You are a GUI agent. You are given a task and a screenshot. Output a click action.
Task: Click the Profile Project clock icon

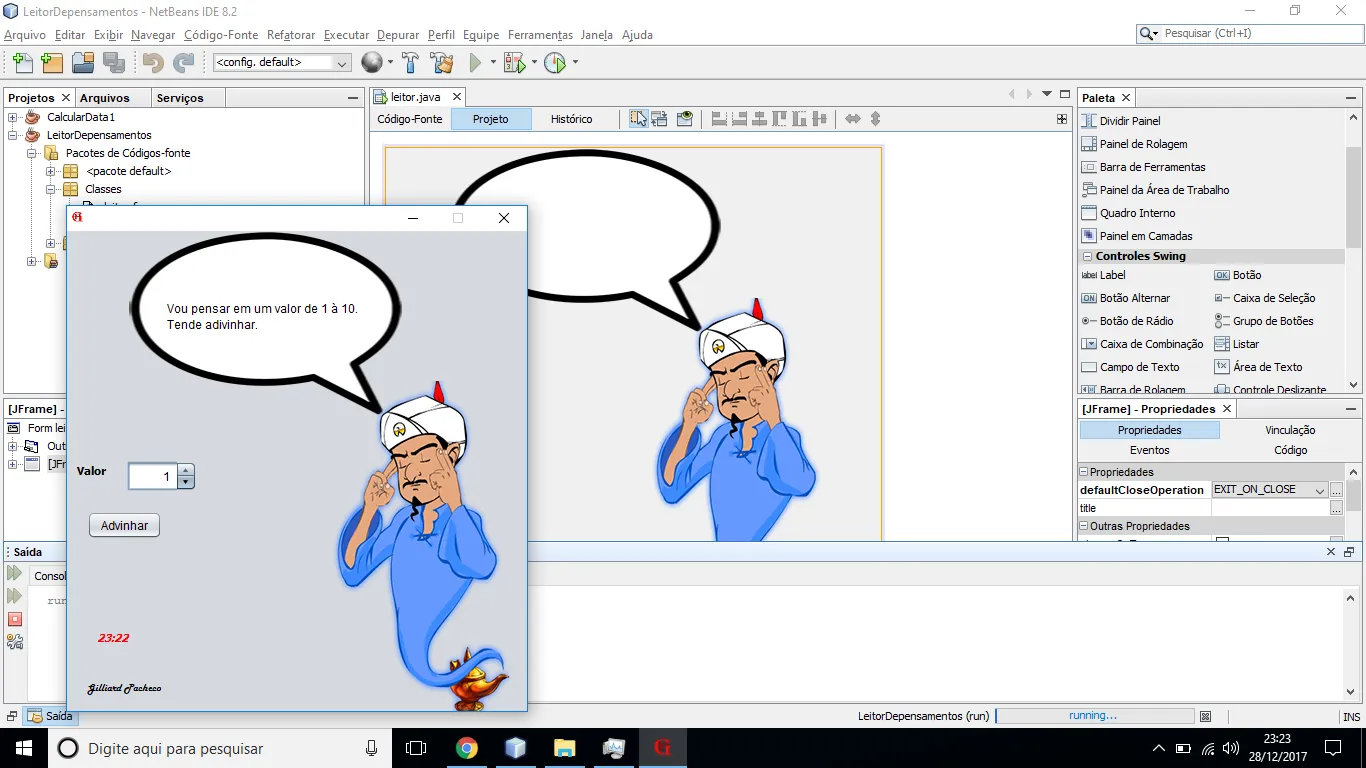point(555,63)
